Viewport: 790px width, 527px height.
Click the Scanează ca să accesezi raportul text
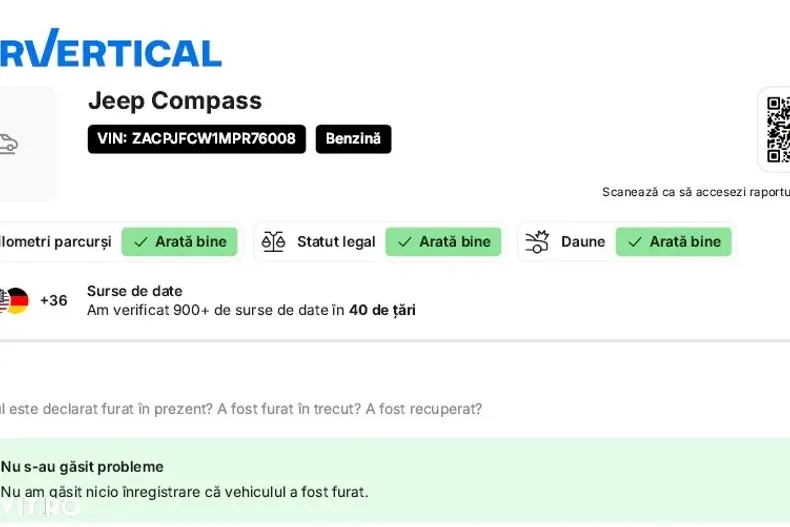pyautogui.click(x=696, y=192)
